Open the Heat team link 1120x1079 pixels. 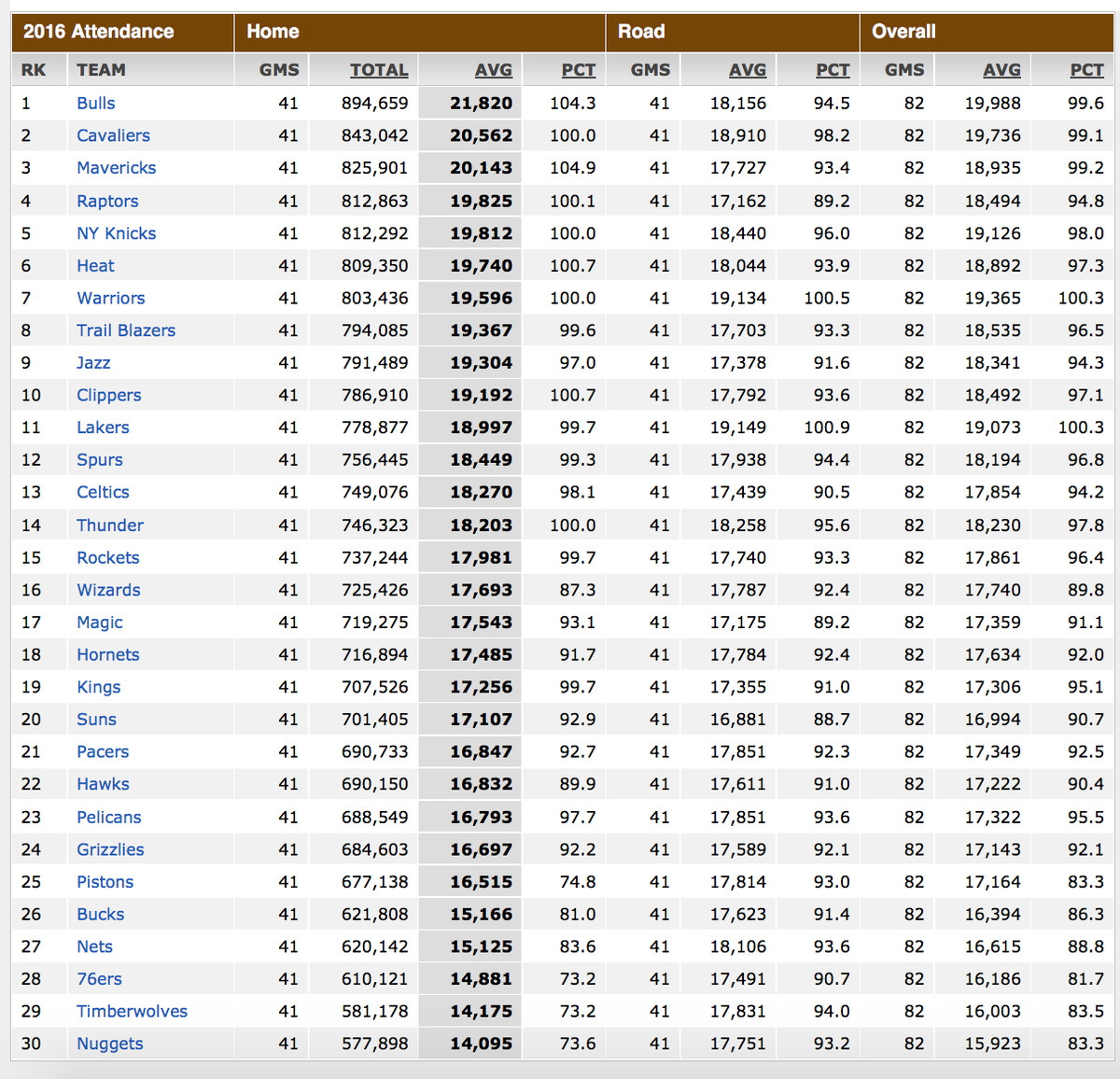pos(95,266)
